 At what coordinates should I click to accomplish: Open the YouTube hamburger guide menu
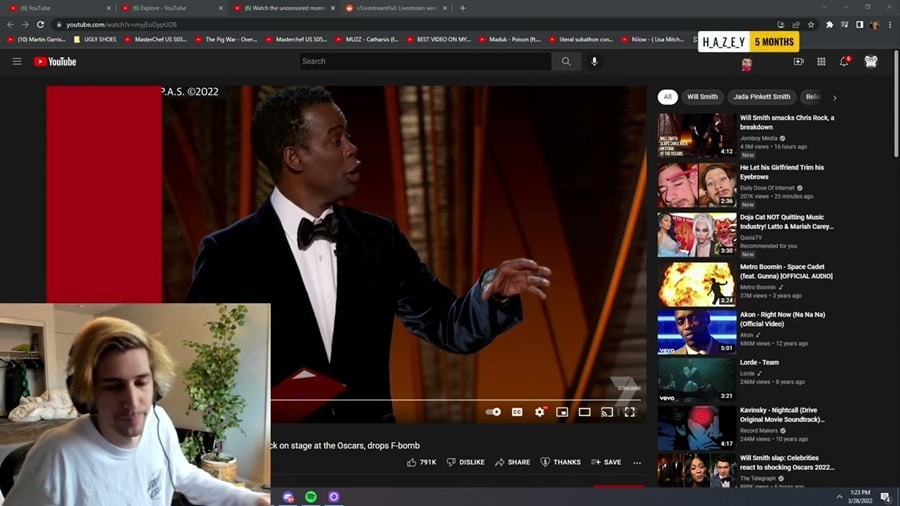pyautogui.click(x=17, y=61)
